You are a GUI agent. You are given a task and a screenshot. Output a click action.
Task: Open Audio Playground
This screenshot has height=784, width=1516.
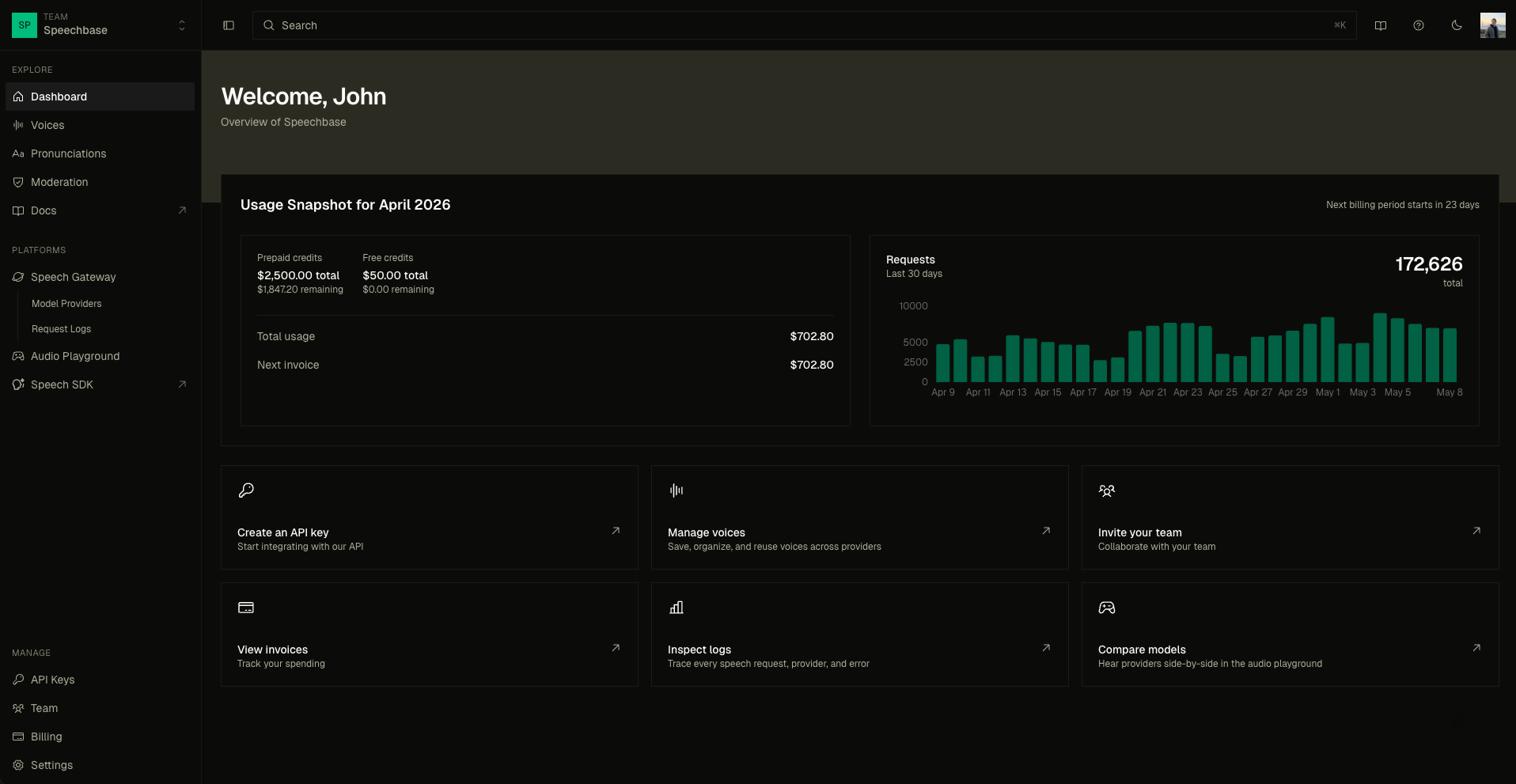coord(100,356)
